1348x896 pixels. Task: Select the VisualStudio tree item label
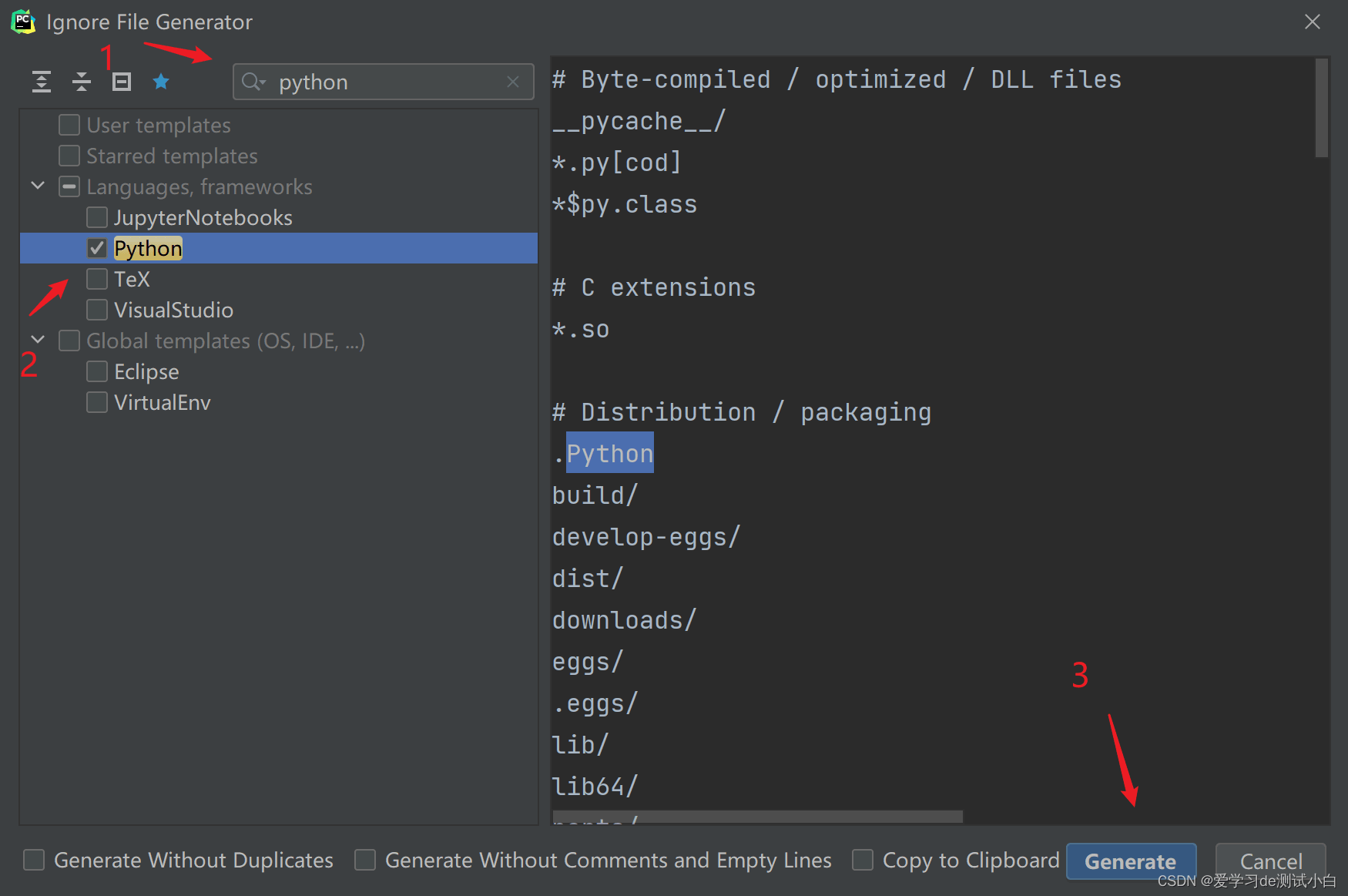tap(173, 310)
